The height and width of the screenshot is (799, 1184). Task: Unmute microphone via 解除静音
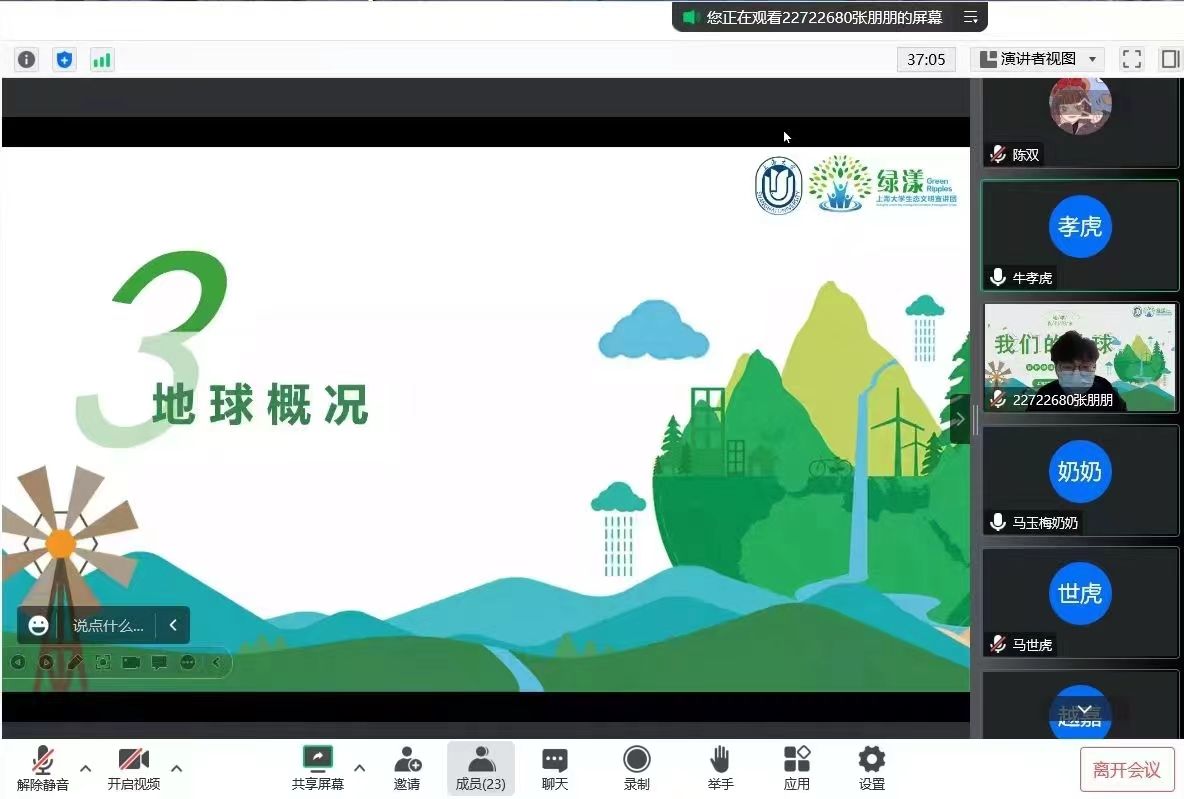click(43, 768)
